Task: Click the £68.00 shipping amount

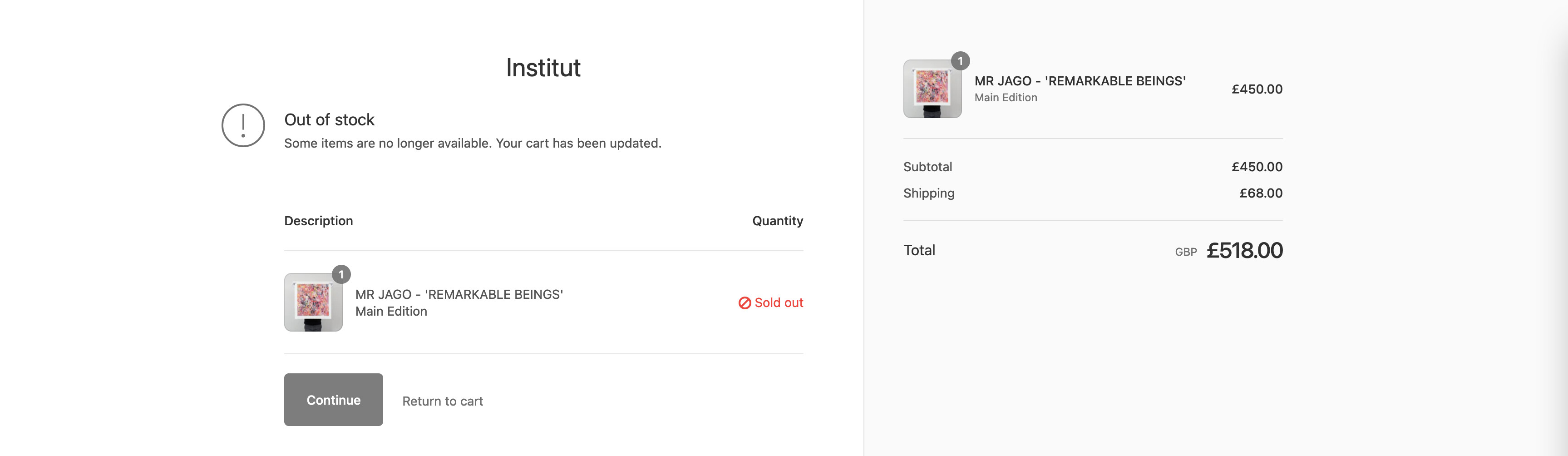Action: point(1261,193)
